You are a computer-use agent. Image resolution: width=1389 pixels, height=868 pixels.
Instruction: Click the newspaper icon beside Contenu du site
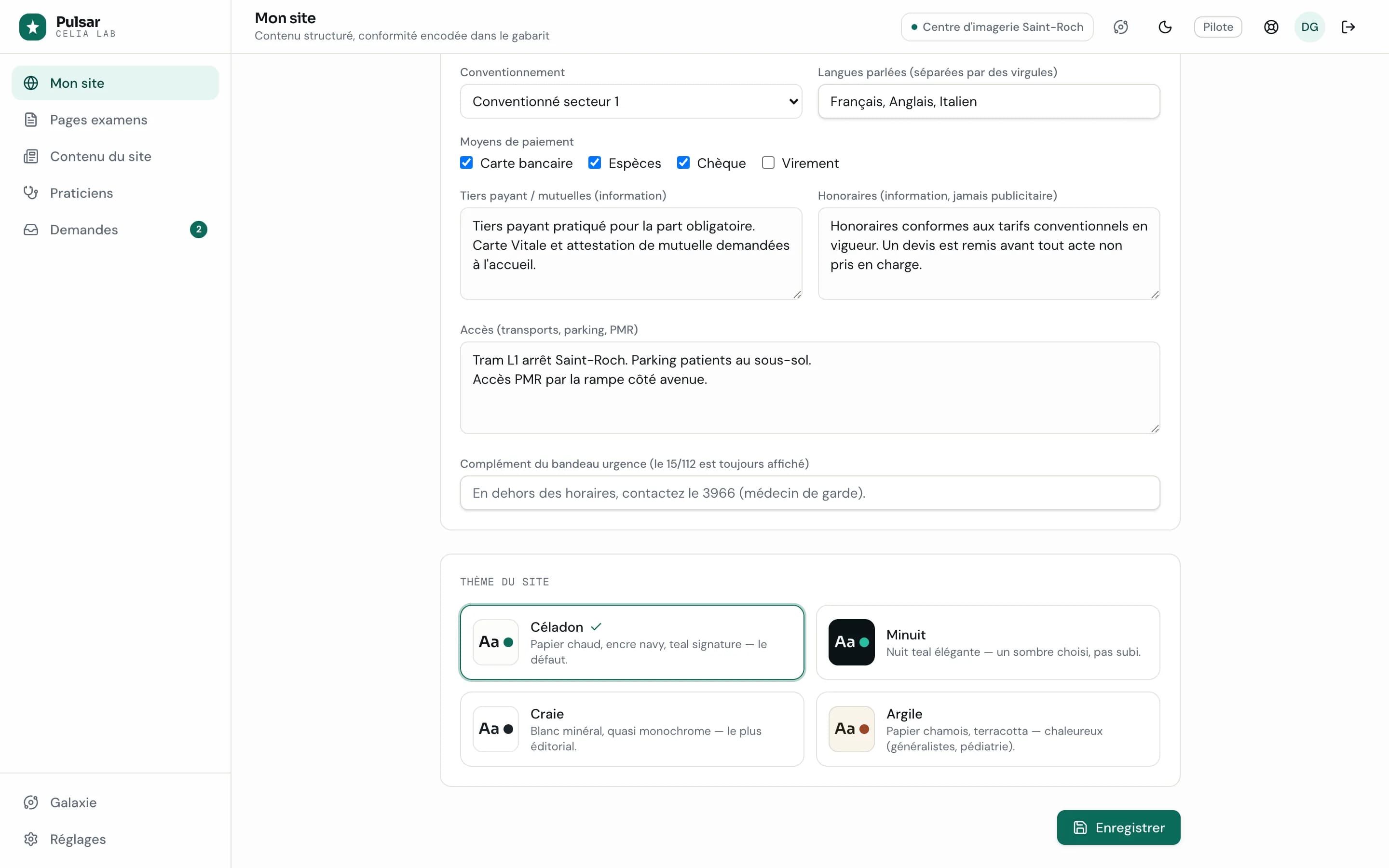pos(31,157)
